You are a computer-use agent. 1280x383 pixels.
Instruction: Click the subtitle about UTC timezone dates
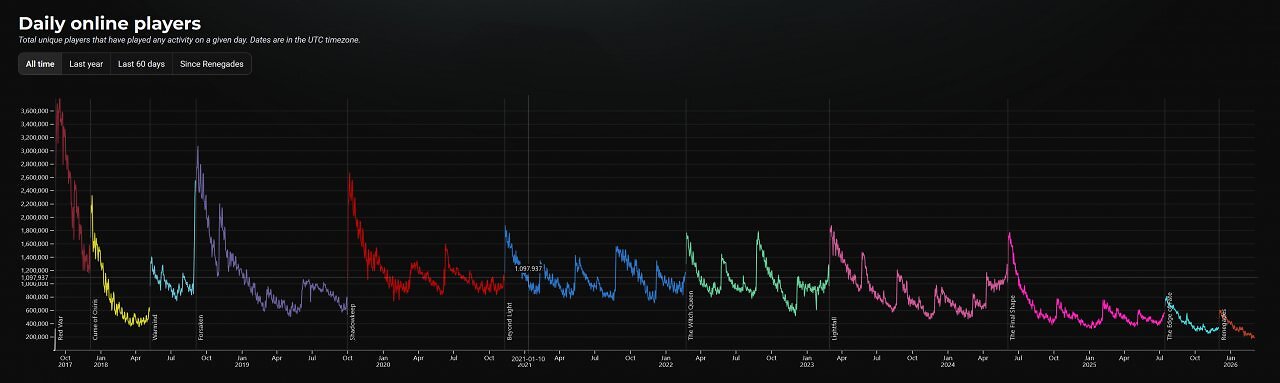coord(189,40)
